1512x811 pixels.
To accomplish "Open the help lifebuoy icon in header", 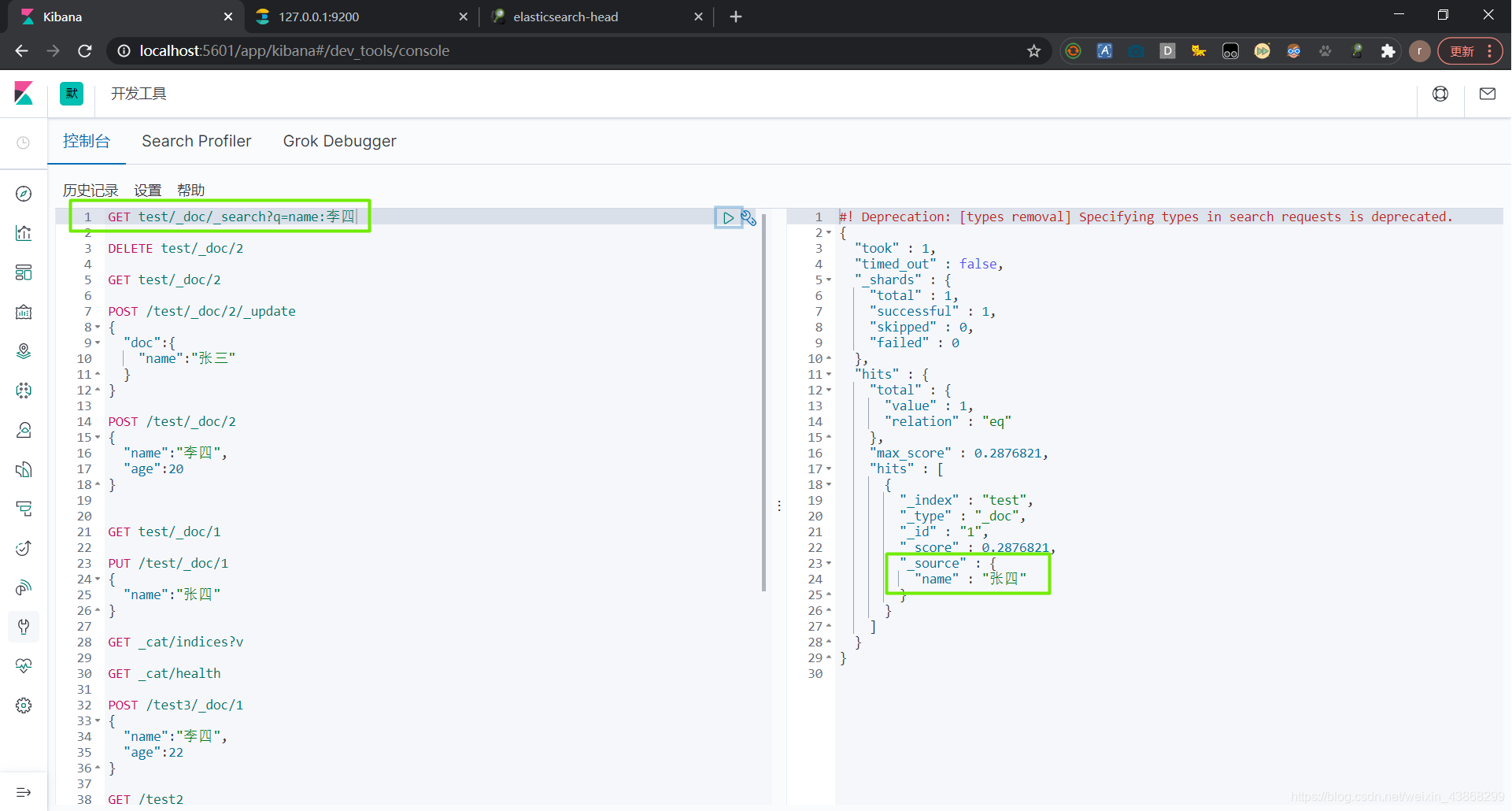I will [1440, 94].
